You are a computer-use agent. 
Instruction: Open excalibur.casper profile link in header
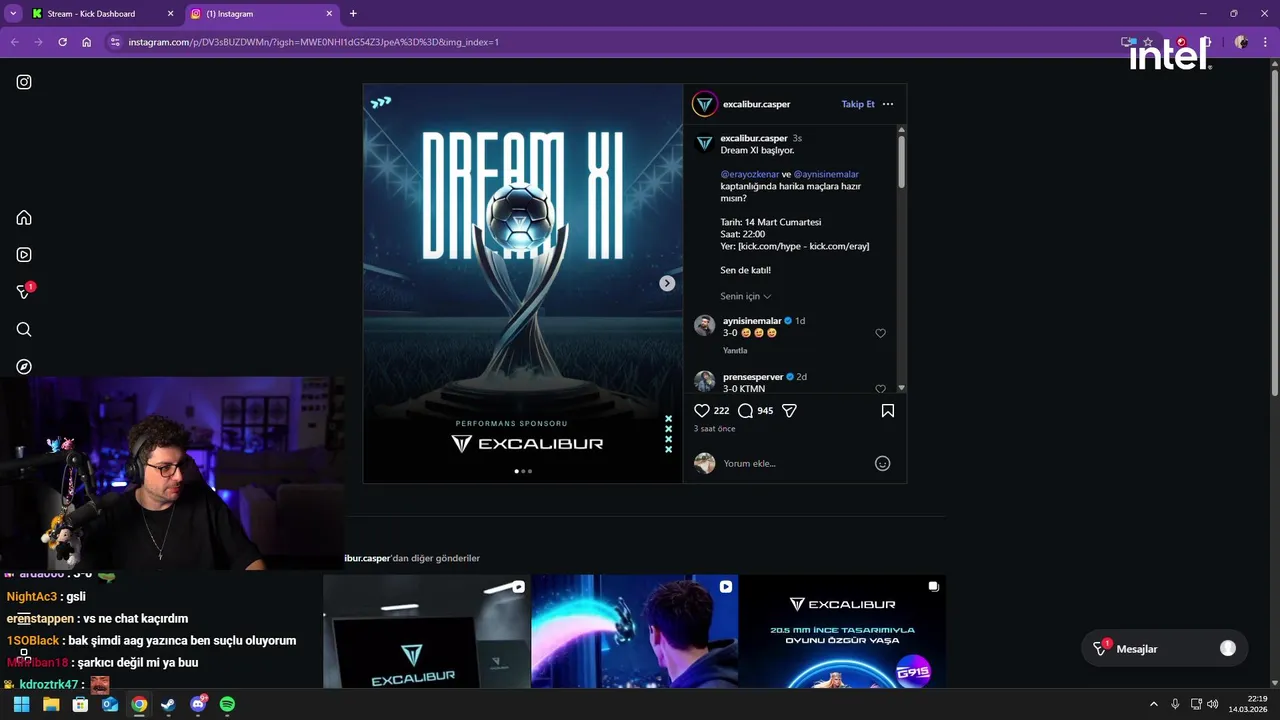point(757,104)
